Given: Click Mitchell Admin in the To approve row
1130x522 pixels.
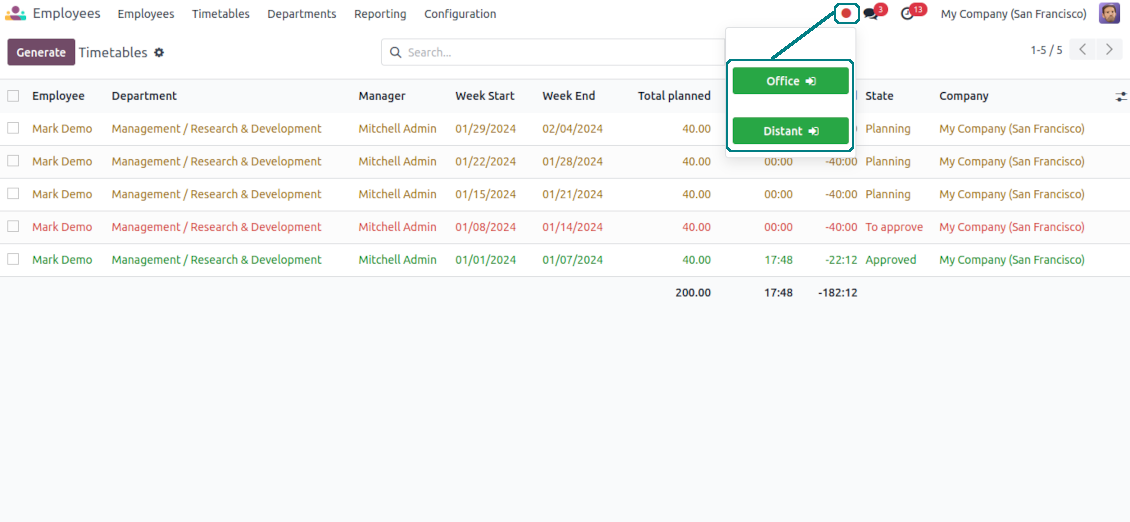Looking at the screenshot, I should tap(398, 226).
